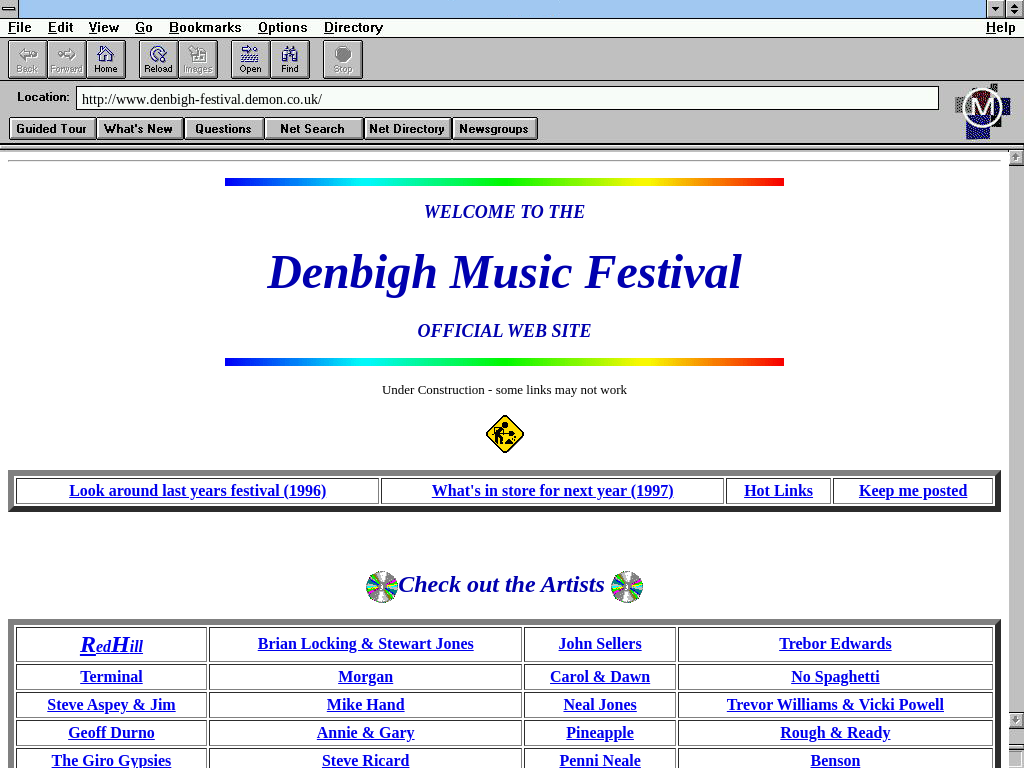Screen dimensions: 1024x768
Task: Click the Location URL field
Action: coord(507,99)
